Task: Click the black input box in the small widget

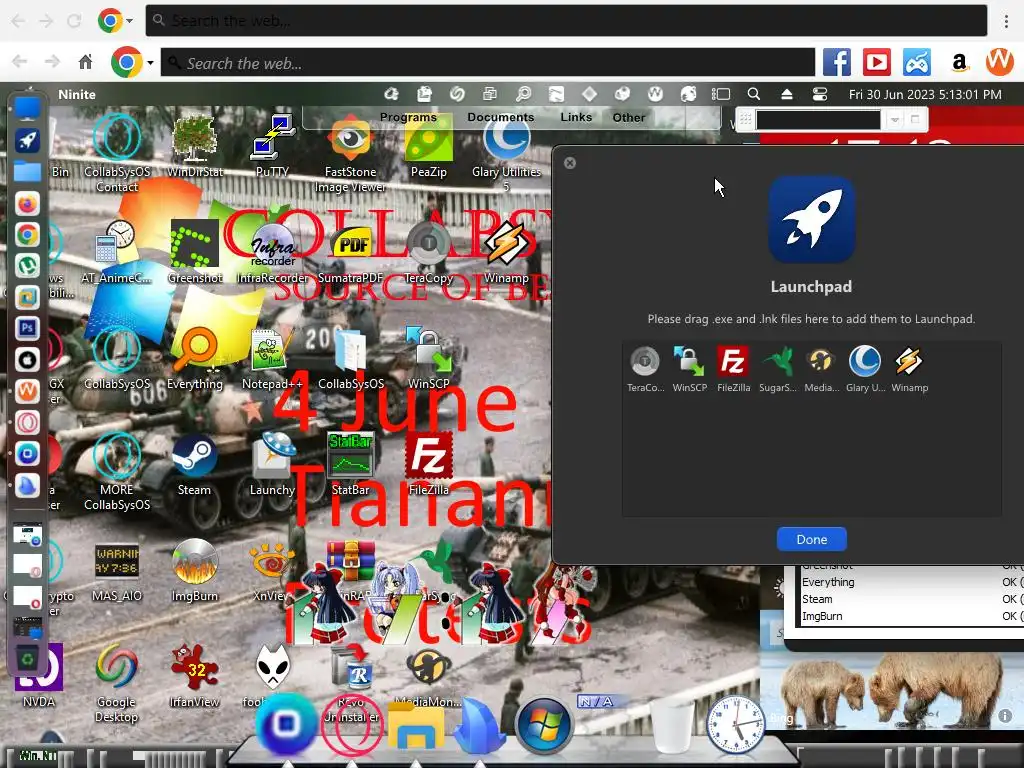Action: (818, 120)
